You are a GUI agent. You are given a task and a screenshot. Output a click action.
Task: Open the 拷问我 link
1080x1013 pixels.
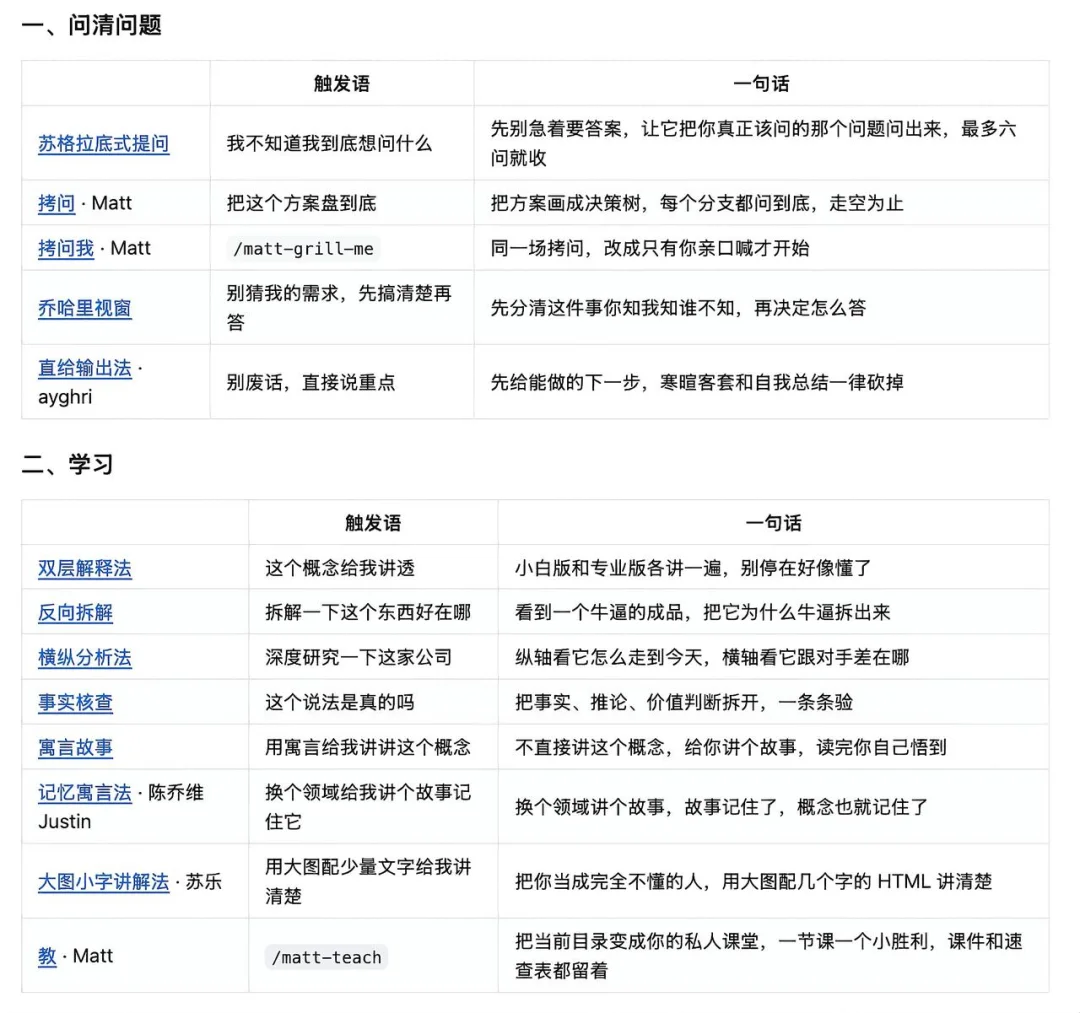(x=66, y=248)
